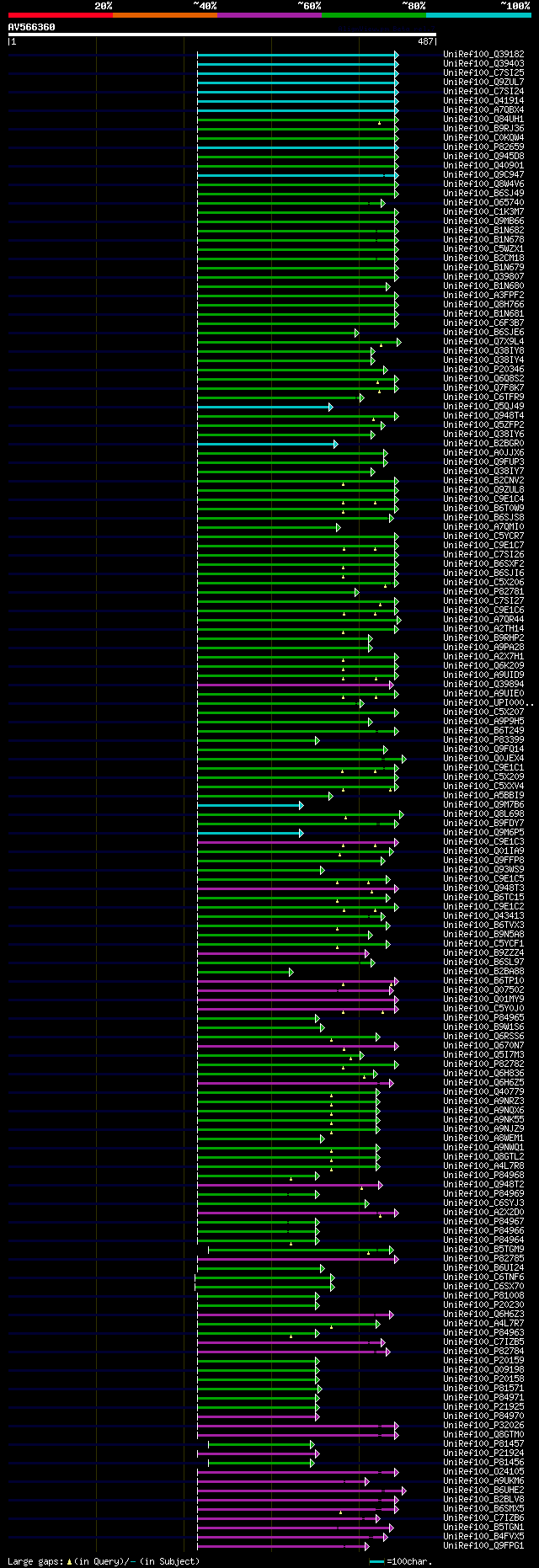Click the UniRef100_Q01MY9 label
This screenshot has width=539, height=1568.
[x=483, y=999]
